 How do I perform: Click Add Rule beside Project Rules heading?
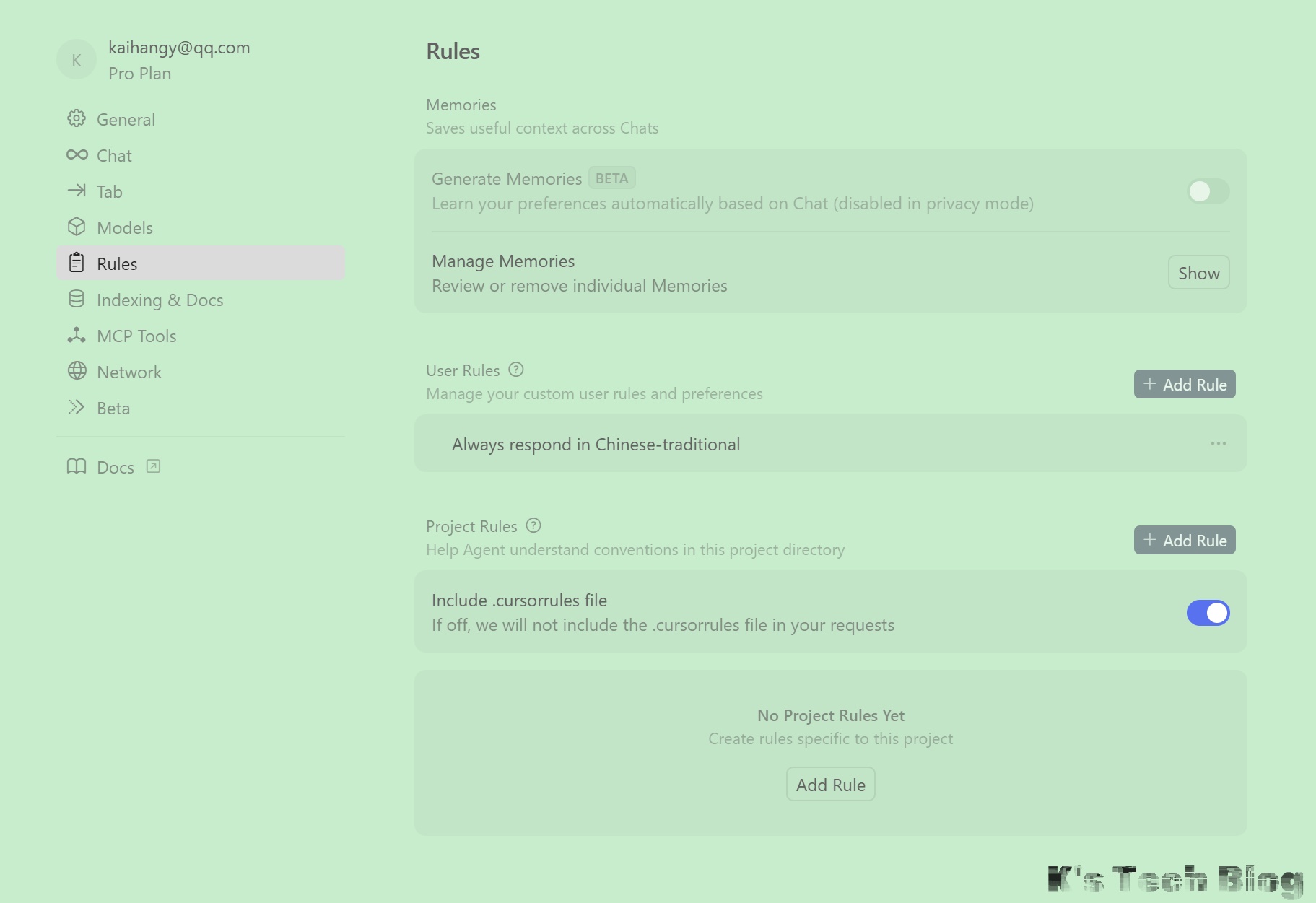tap(1184, 540)
